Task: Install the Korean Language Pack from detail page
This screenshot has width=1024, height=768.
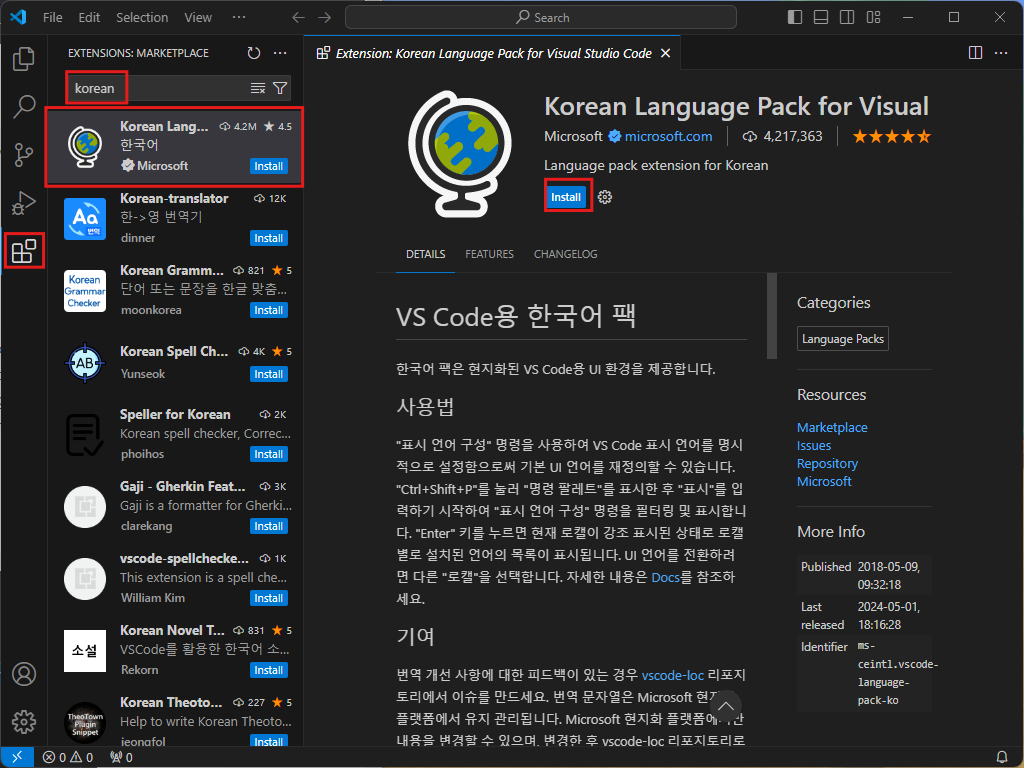Action: [566, 197]
